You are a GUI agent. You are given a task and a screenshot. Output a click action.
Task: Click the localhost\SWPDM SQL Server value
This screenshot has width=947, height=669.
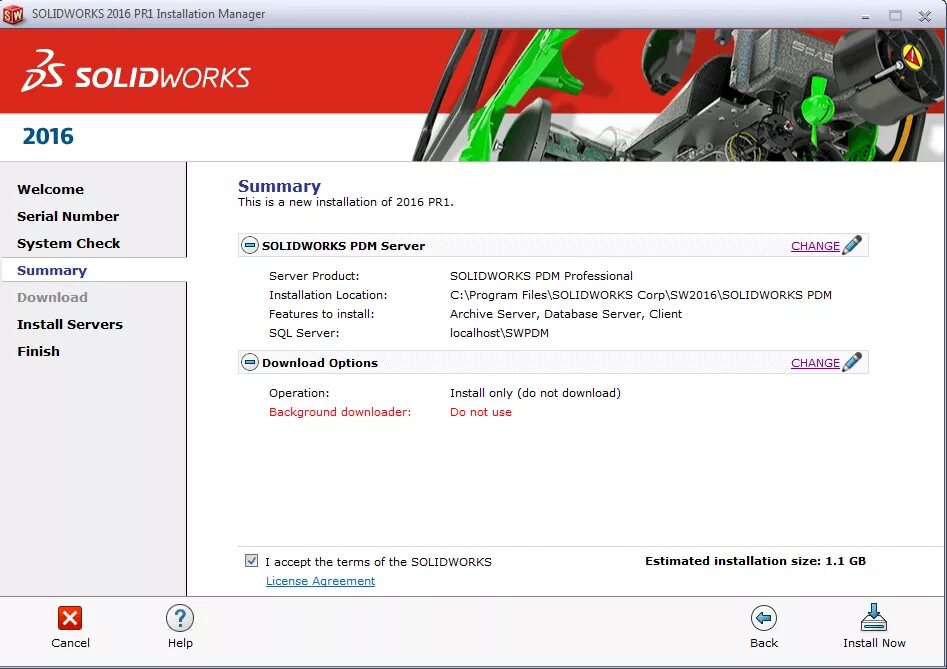pos(499,333)
